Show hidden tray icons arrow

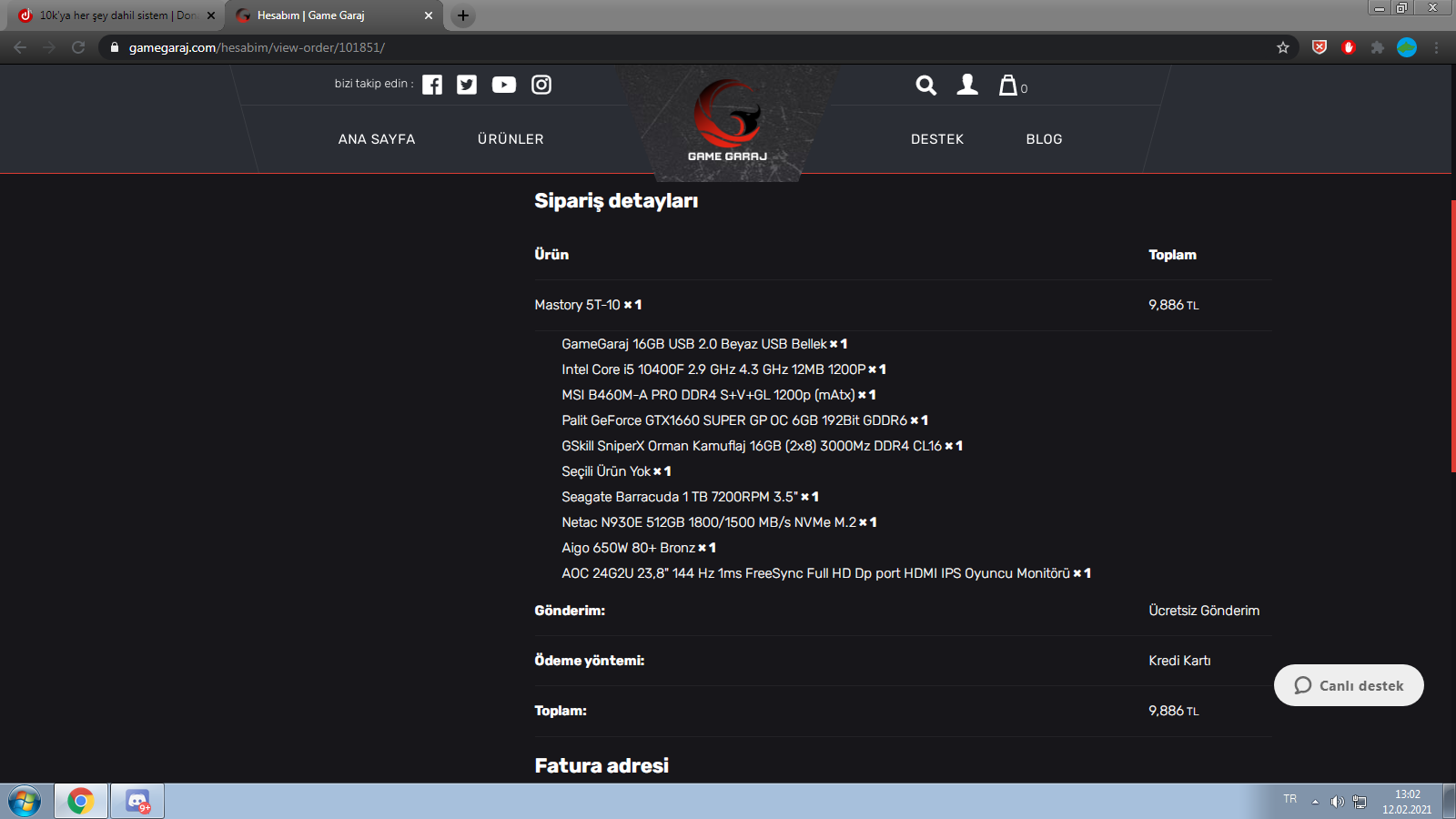point(1315,802)
